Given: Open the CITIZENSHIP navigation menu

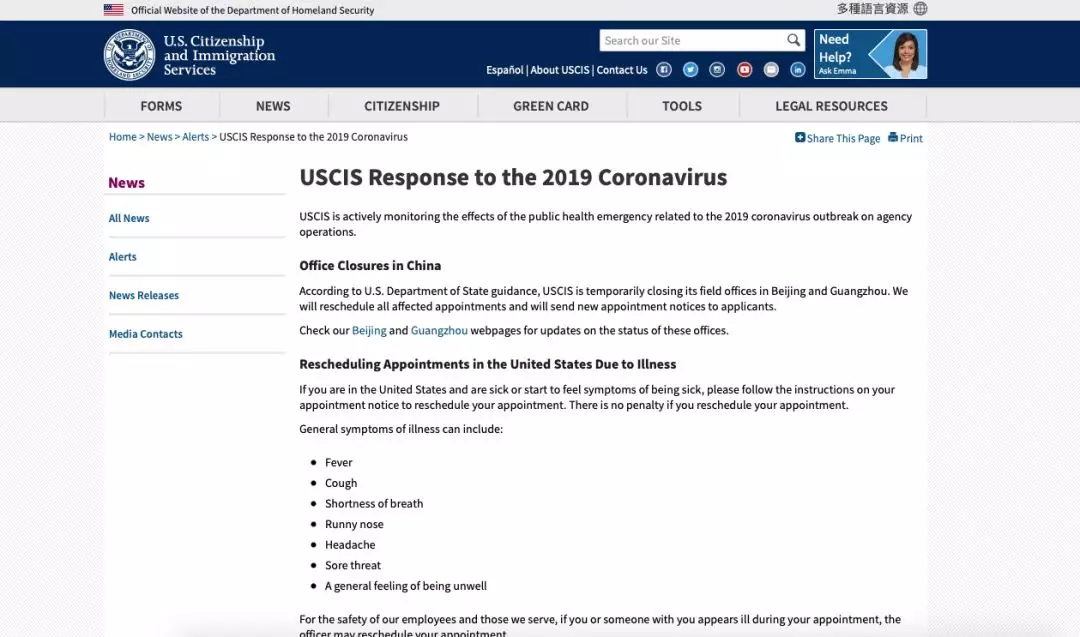Looking at the screenshot, I should (402, 106).
